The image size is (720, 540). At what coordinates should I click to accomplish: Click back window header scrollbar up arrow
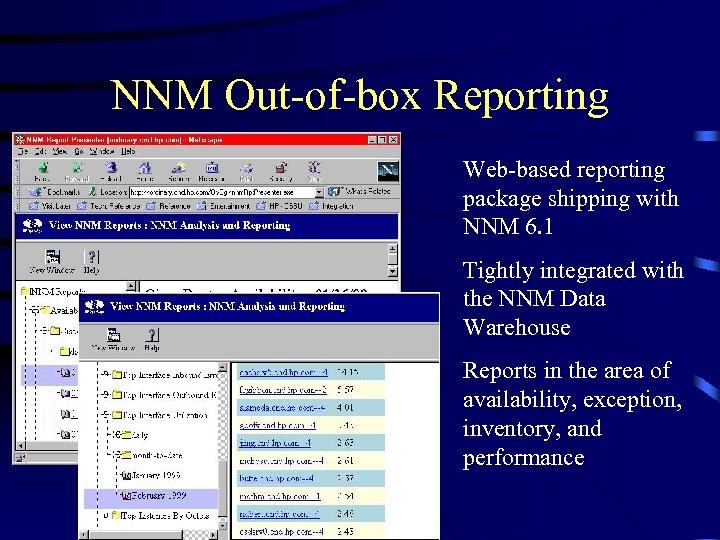point(393,248)
